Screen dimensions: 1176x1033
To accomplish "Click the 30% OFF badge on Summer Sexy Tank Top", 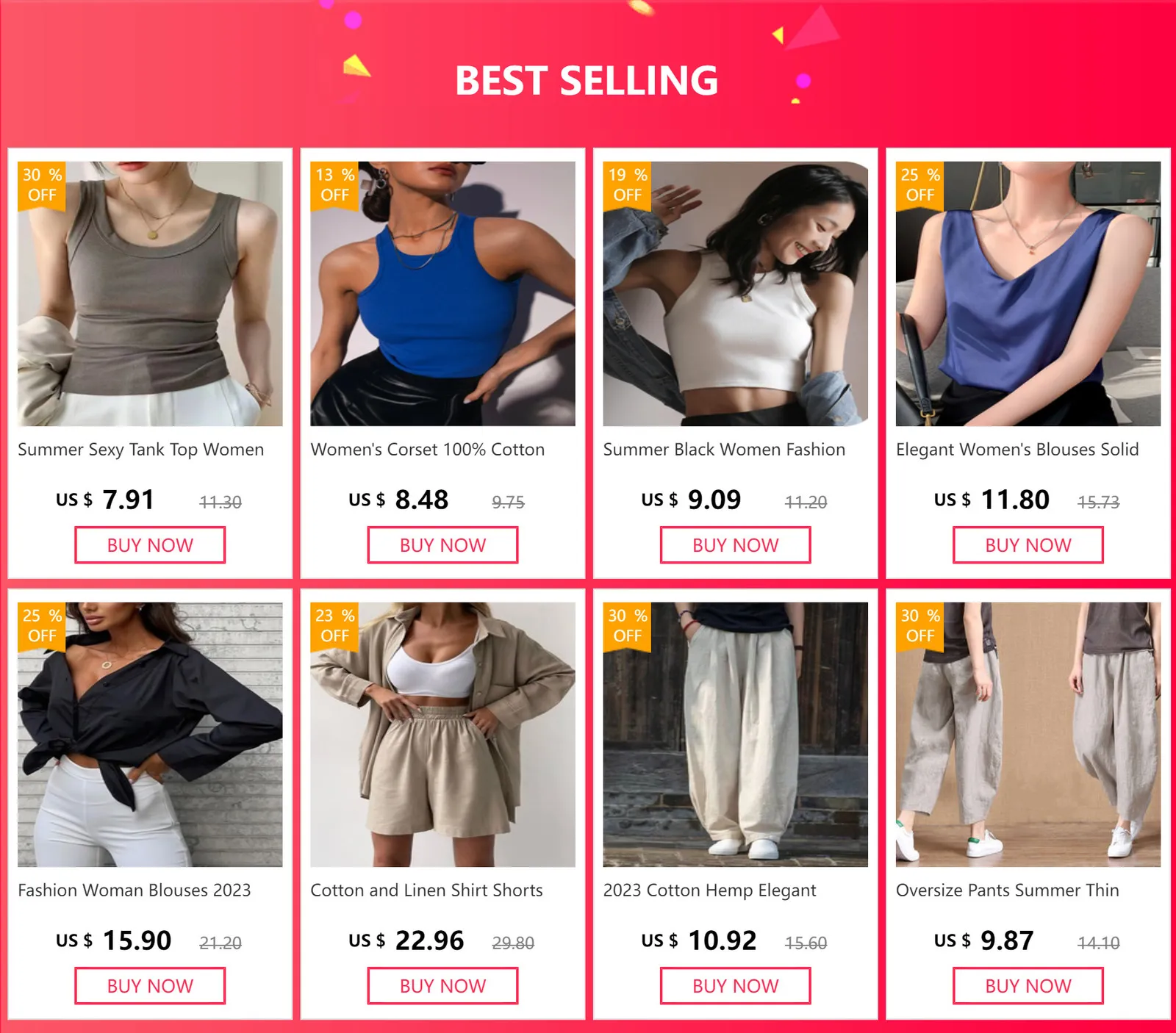I will click(x=41, y=185).
